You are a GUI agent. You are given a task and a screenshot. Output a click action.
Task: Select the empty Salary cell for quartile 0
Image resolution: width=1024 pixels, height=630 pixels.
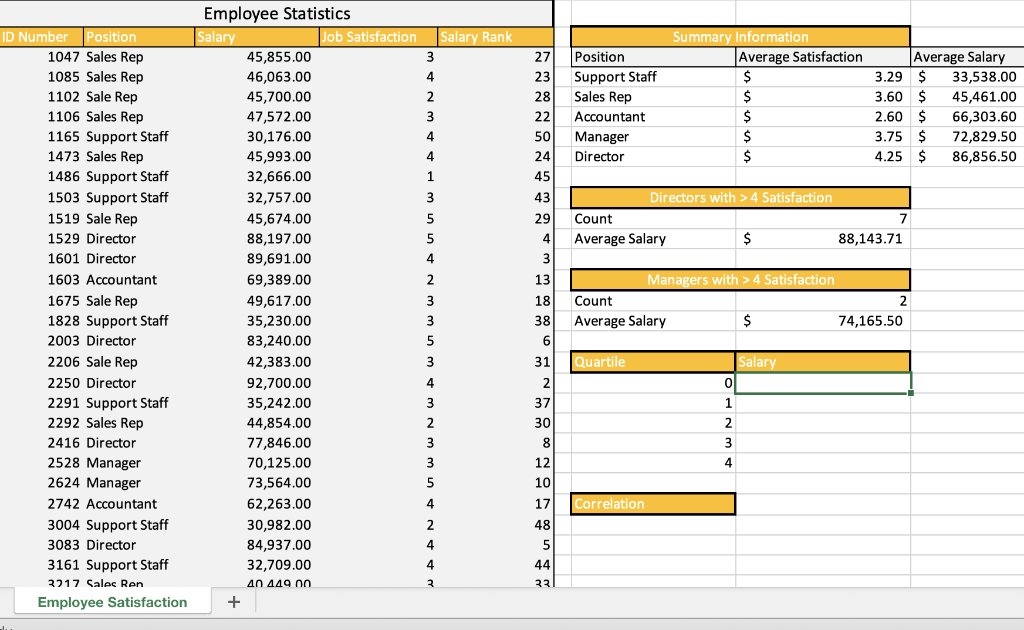[x=823, y=383]
